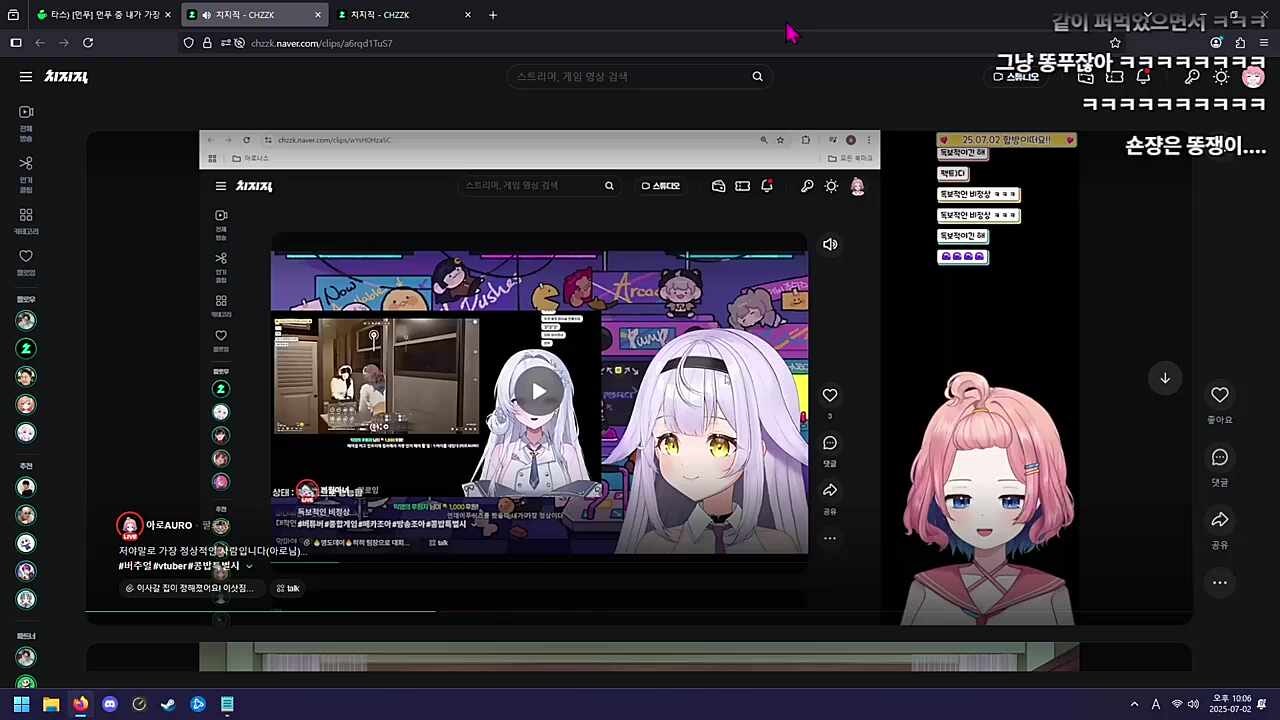This screenshot has height=720, width=1280.
Task: Open the browser account icon
Action: [x=1216, y=43]
